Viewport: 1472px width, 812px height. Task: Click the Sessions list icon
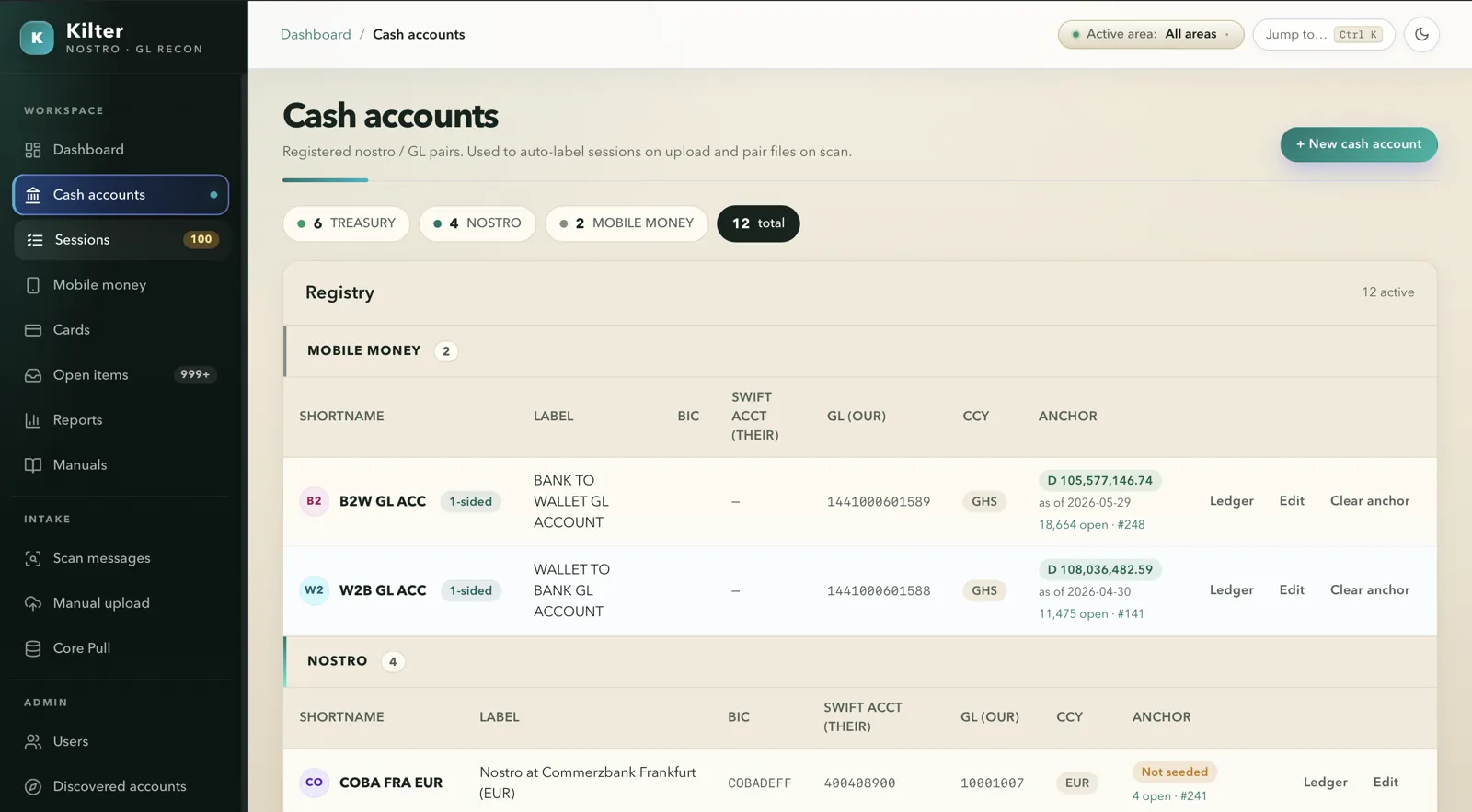pos(35,240)
